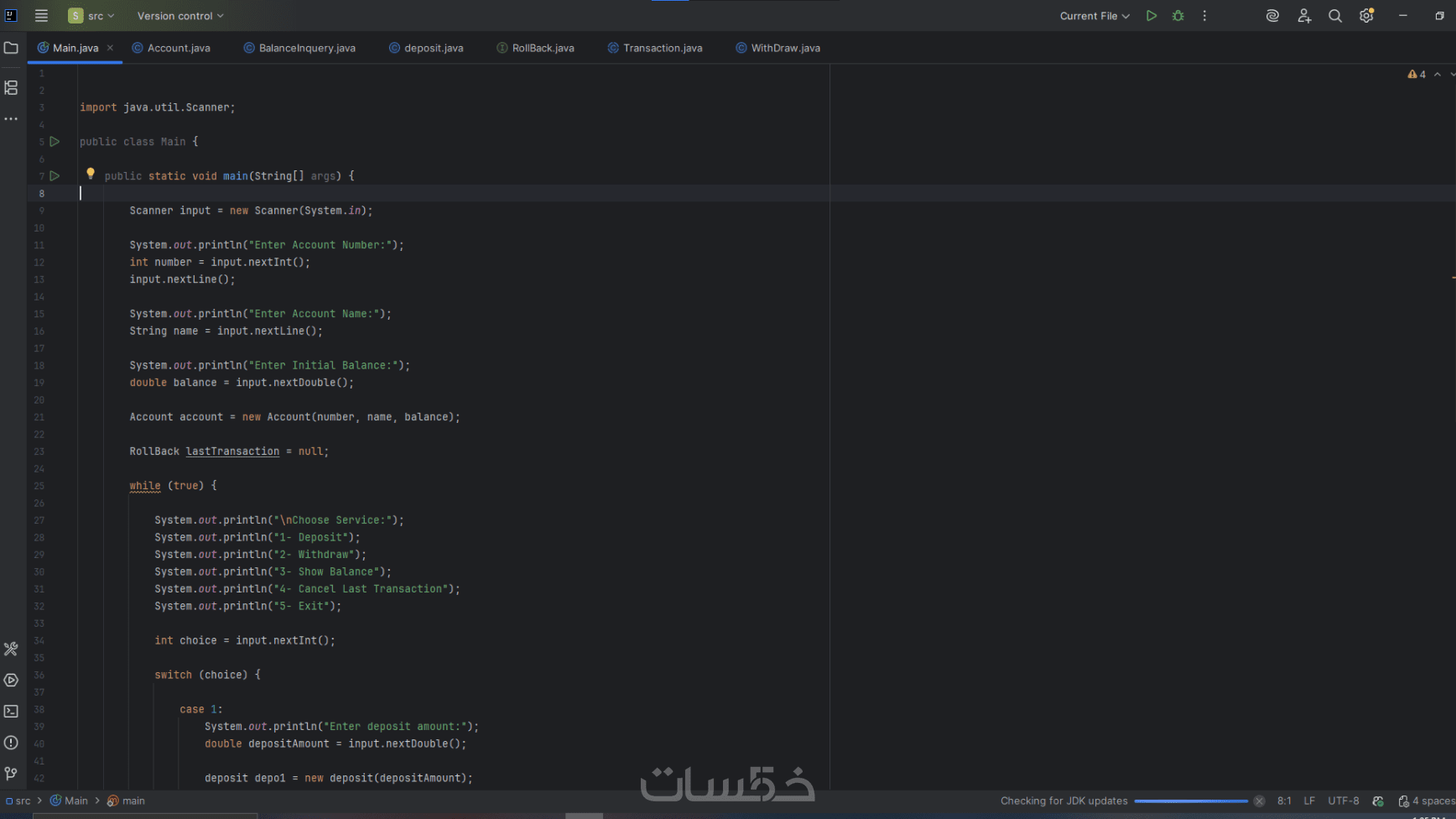
Task: Open the Version control dropdown
Action: (x=180, y=16)
